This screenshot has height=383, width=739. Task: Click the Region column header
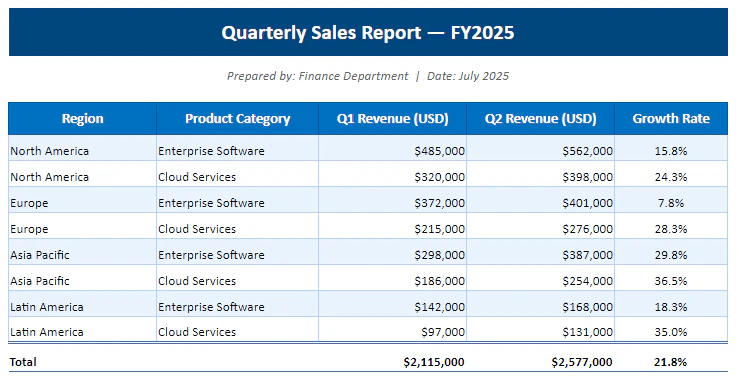tap(82, 118)
